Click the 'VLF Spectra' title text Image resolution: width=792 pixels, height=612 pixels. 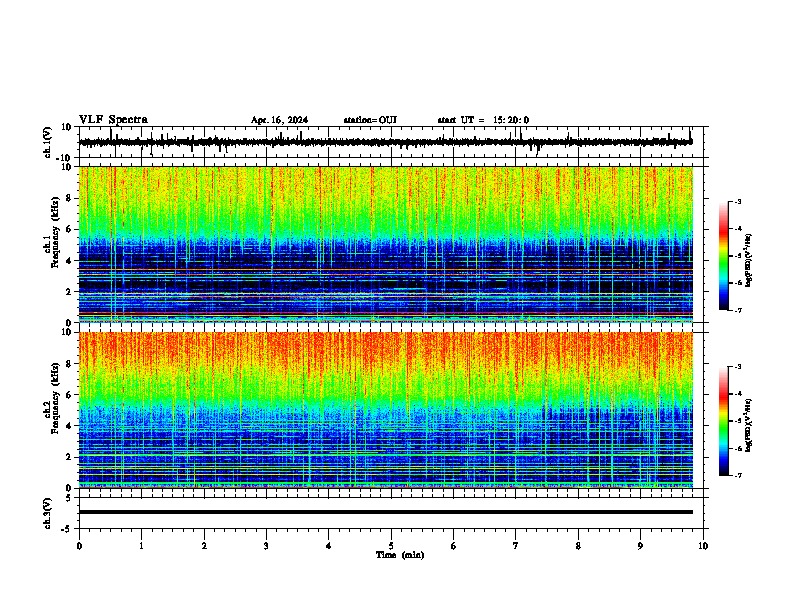tap(113, 120)
